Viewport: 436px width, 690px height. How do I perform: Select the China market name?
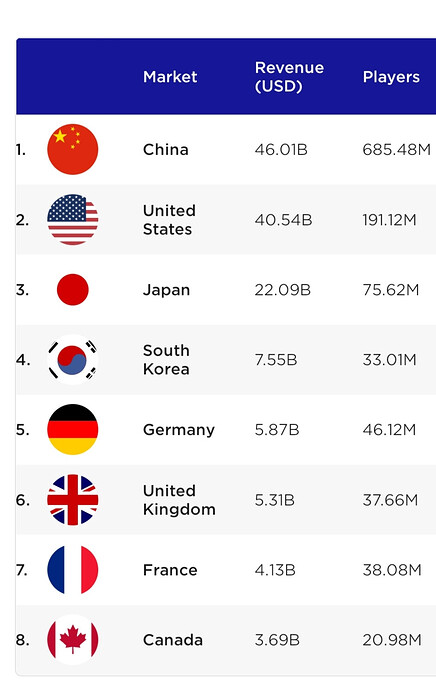[166, 150]
